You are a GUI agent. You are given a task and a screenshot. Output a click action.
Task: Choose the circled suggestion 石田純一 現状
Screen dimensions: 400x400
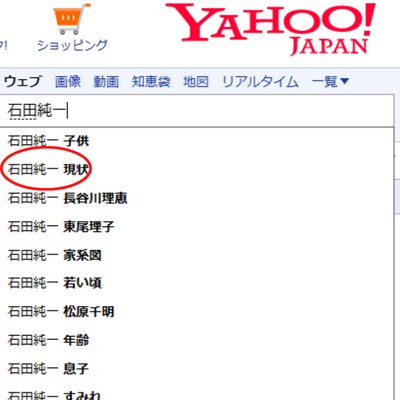(x=197, y=170)
